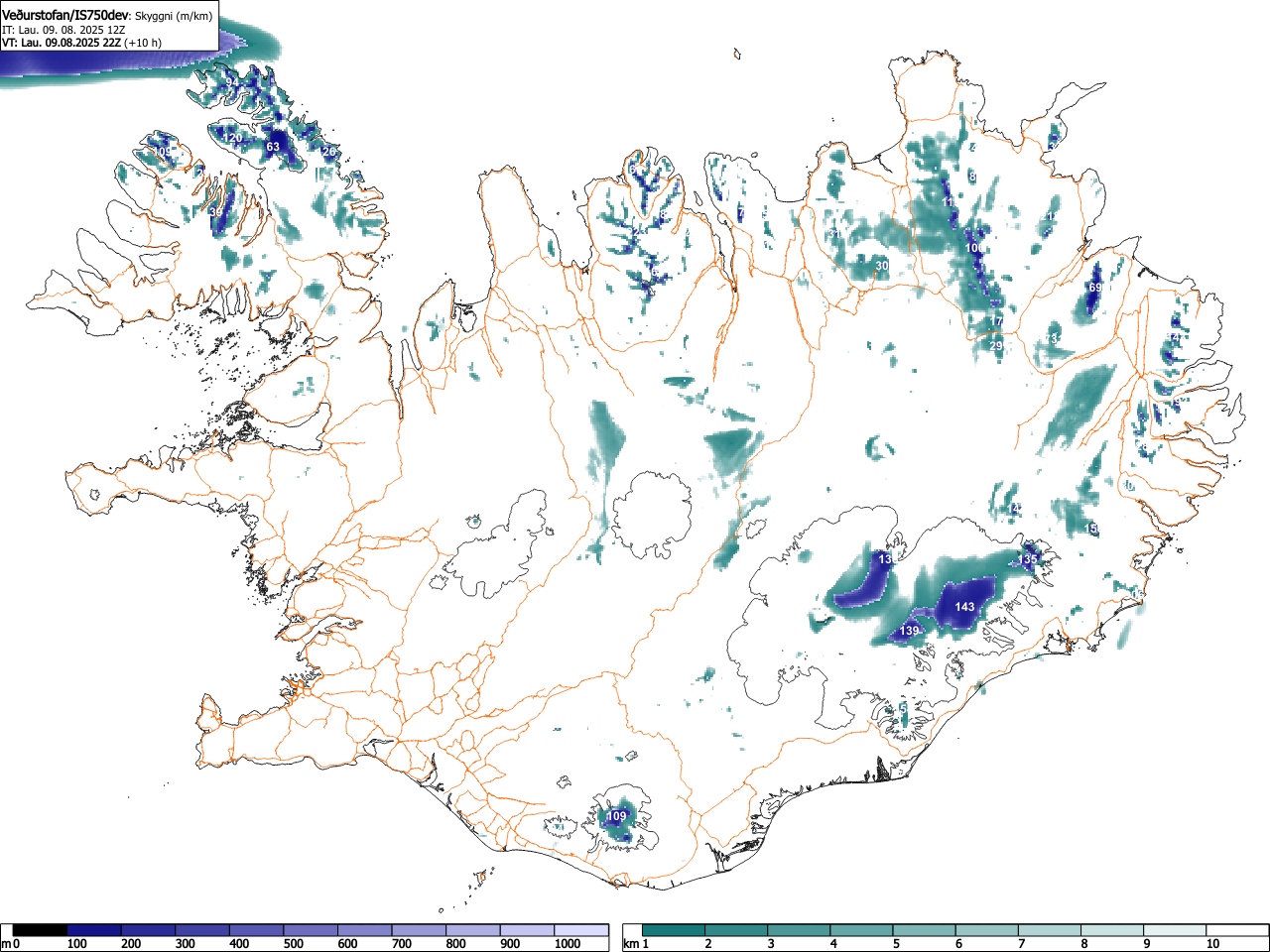Click the value 26 in the Westfjords
1270x952 pixels.
329,152
